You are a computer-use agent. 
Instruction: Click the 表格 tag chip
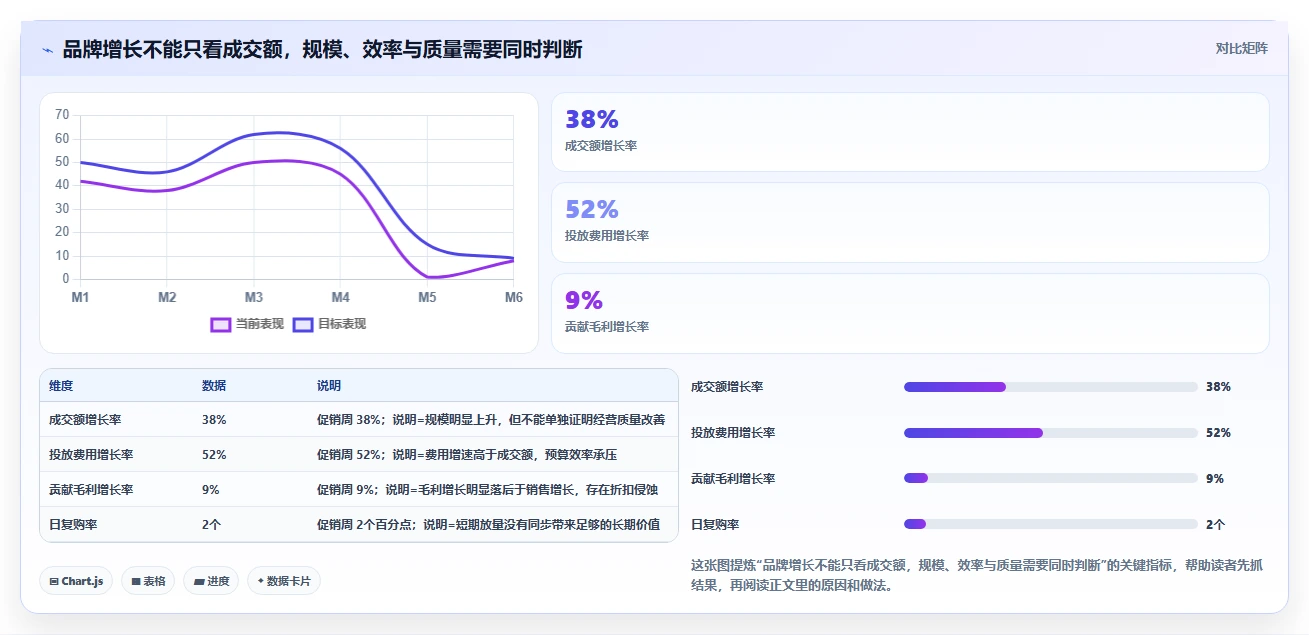[148, 581]
